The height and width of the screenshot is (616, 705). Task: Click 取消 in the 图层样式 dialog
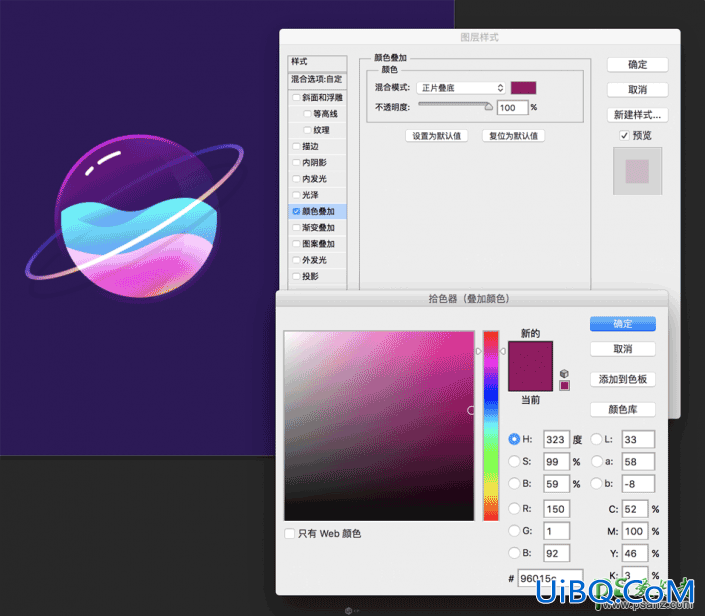coord(638,89)
